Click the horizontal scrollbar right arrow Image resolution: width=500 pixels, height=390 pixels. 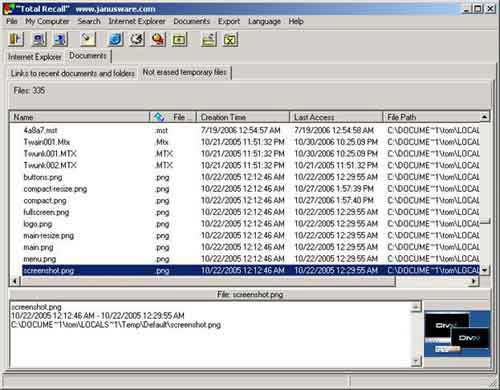click(474, 281)
